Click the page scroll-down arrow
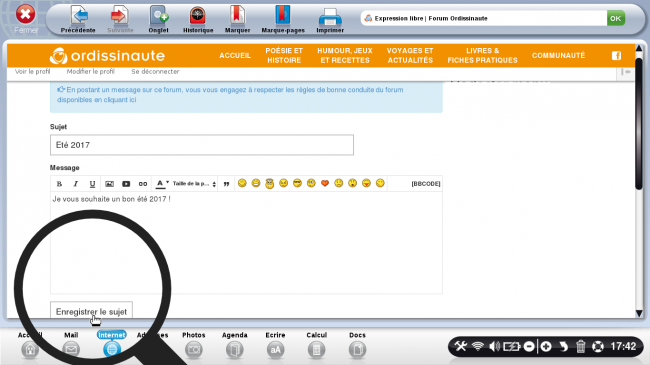The width and height of the screenshot is (650, 365). pyautogui.click(x=639, y=313)
